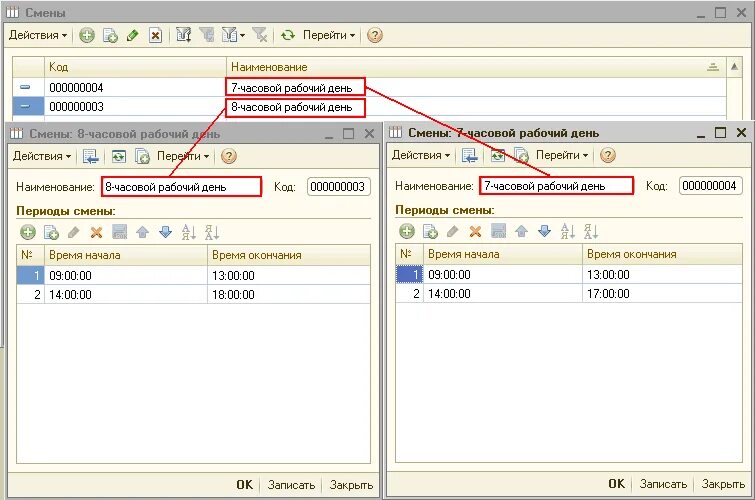This screenshot has width=755, height=500.
Task: Click the Наименование column header in Смены list
Action: coord(476,67)
